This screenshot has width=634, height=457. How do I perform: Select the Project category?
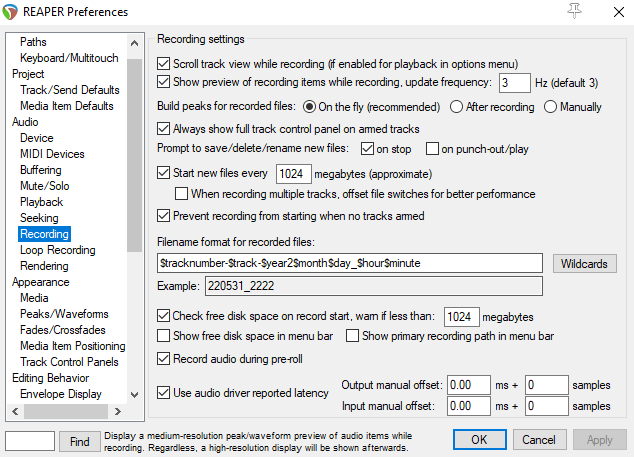pos(28,74)
